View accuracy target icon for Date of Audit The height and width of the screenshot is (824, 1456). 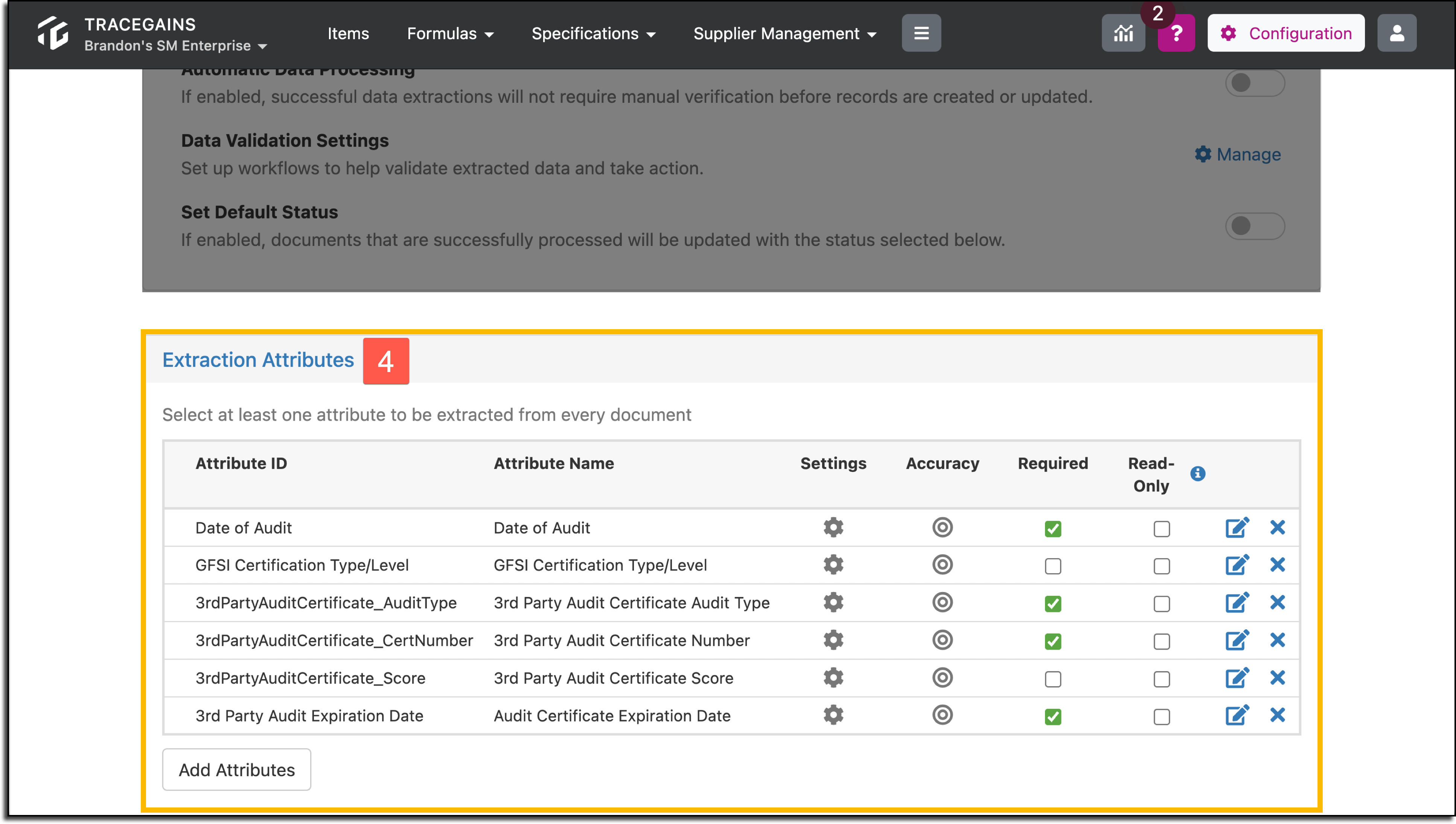coord(943,528)
